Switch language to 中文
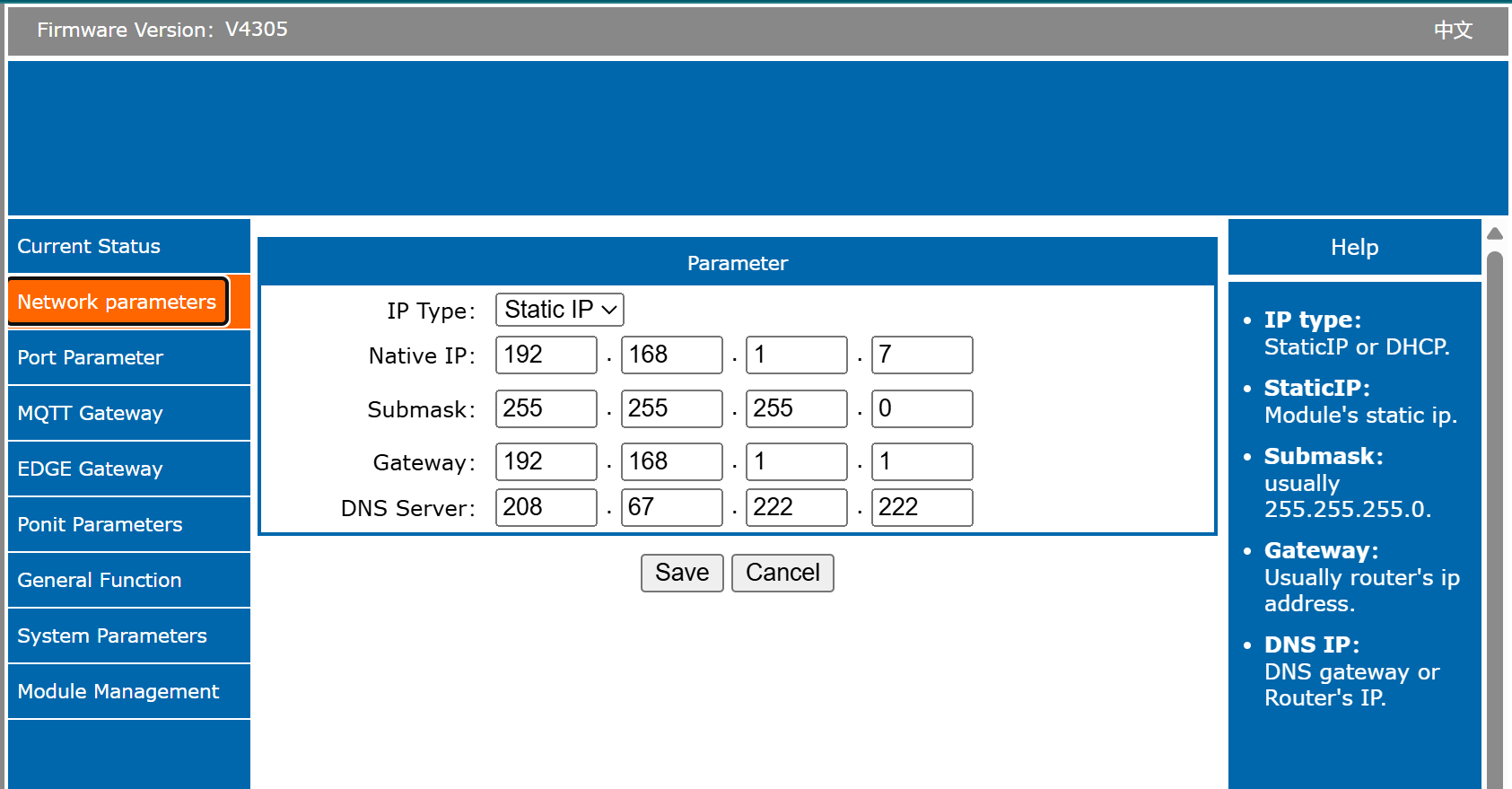The width and height of the screenshot is (1512, 789). (x=1452, y=31)
